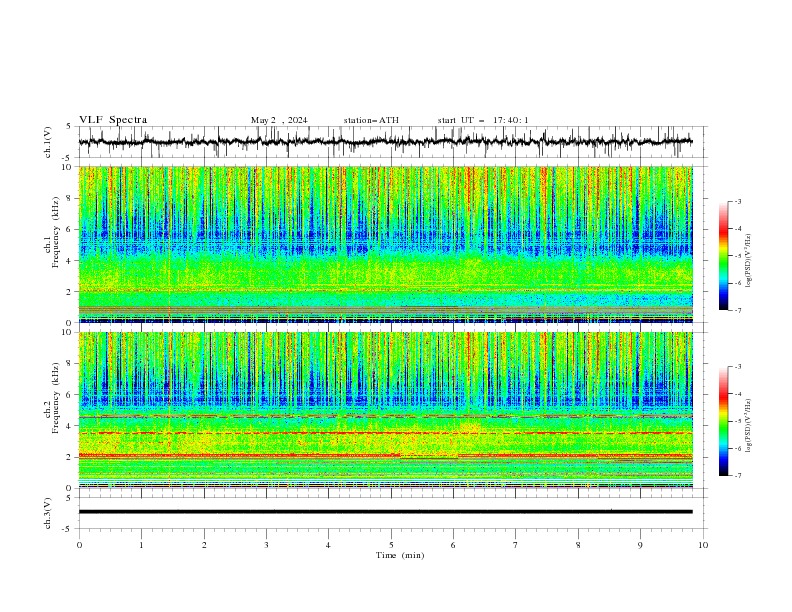This screenshot has height=612, width=792.
Task: Click the ch.1 voltage waveform trace
Action: [x=385, y=142]
